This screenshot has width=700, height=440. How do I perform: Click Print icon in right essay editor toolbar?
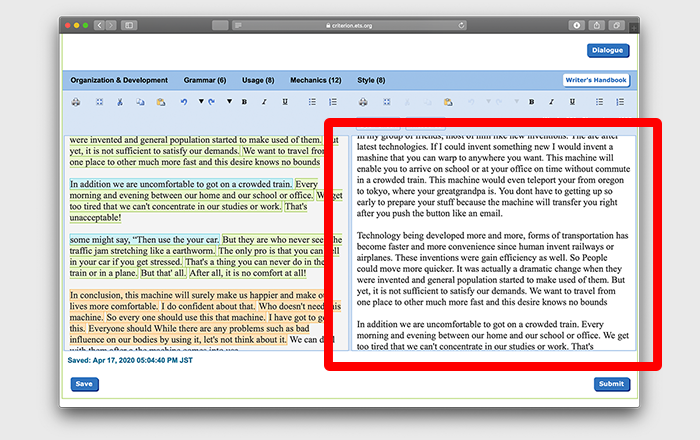(x=363, y=102)
